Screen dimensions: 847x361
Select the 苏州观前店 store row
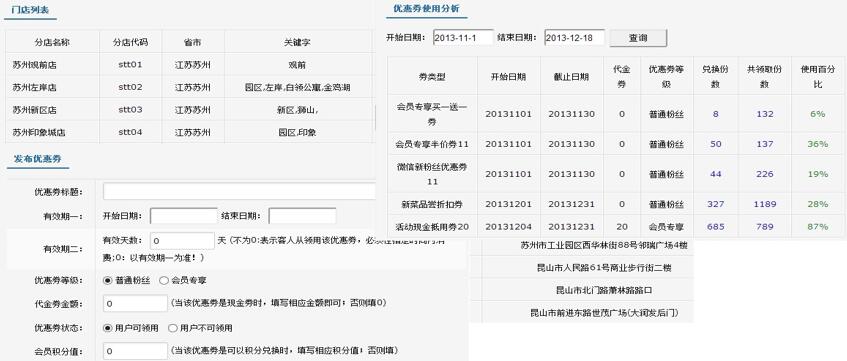(x=190, y=65)
